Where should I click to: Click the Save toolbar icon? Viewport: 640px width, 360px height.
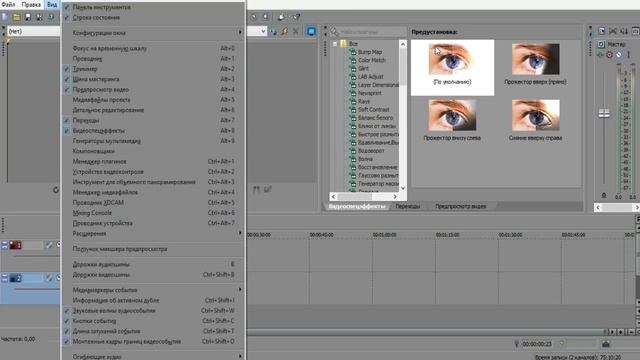[28, 17]
